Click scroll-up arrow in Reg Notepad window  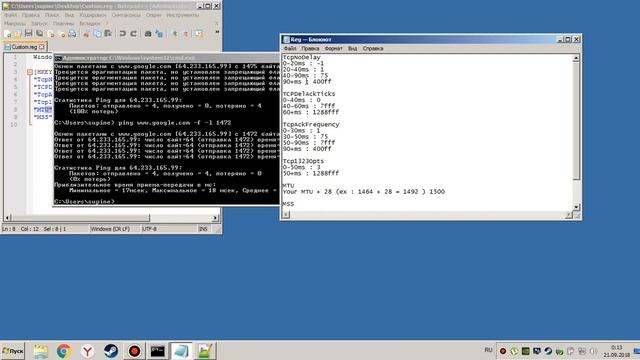pos(576,58)
